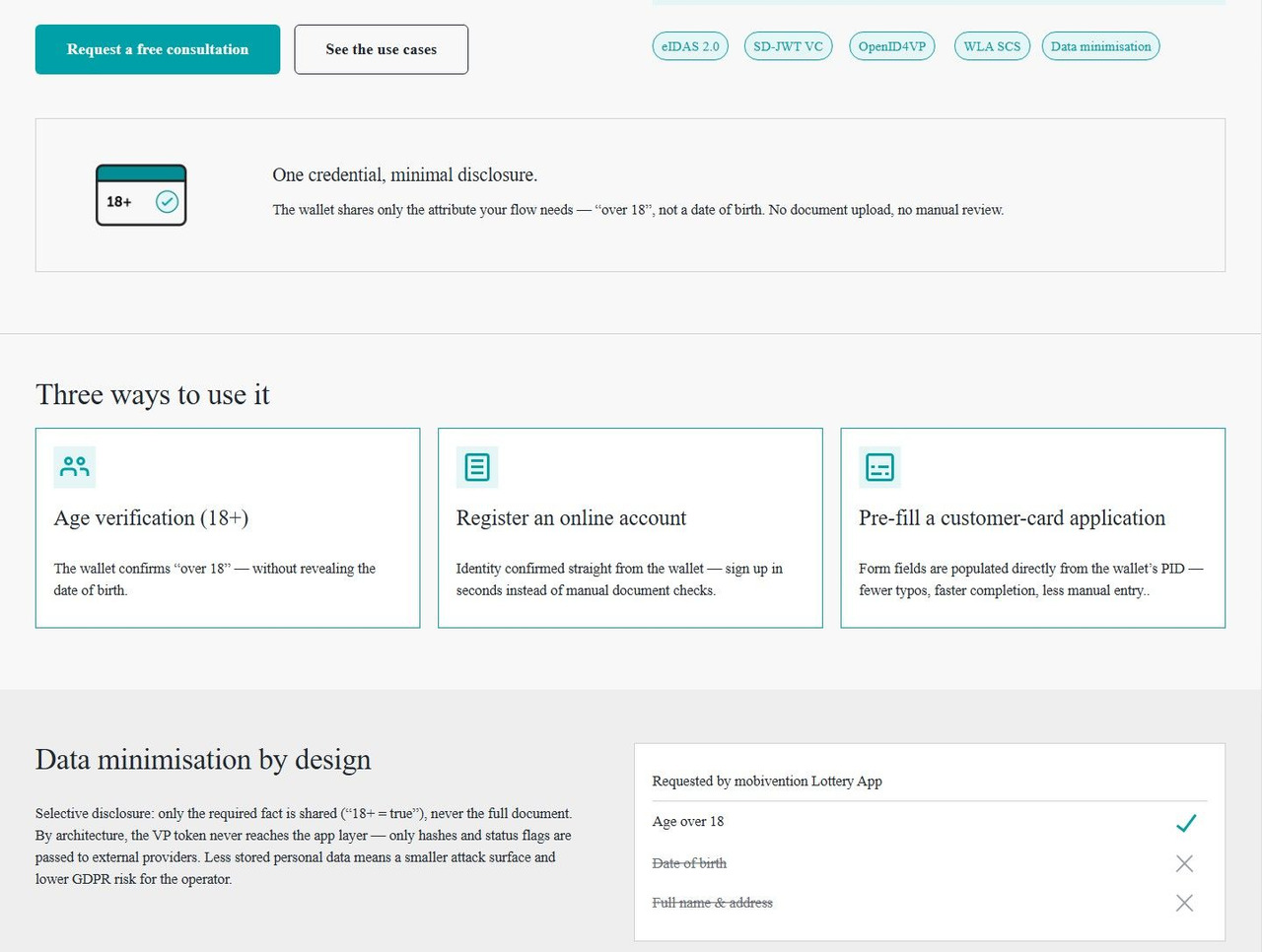Click the teal checkmark next to Age over 18
The height and width of the screenshot is (952, 1262).
(1185, 822)
